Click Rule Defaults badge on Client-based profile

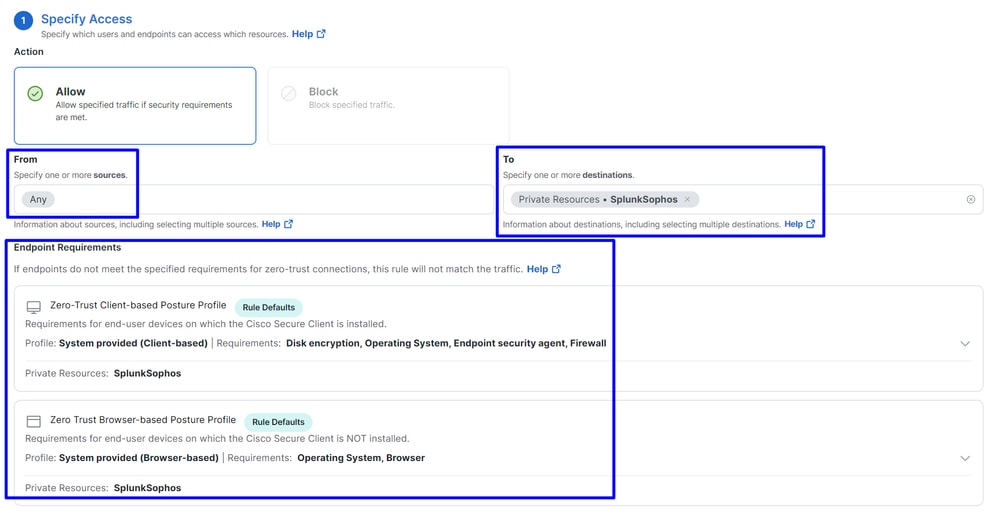[x=269, y=307]
